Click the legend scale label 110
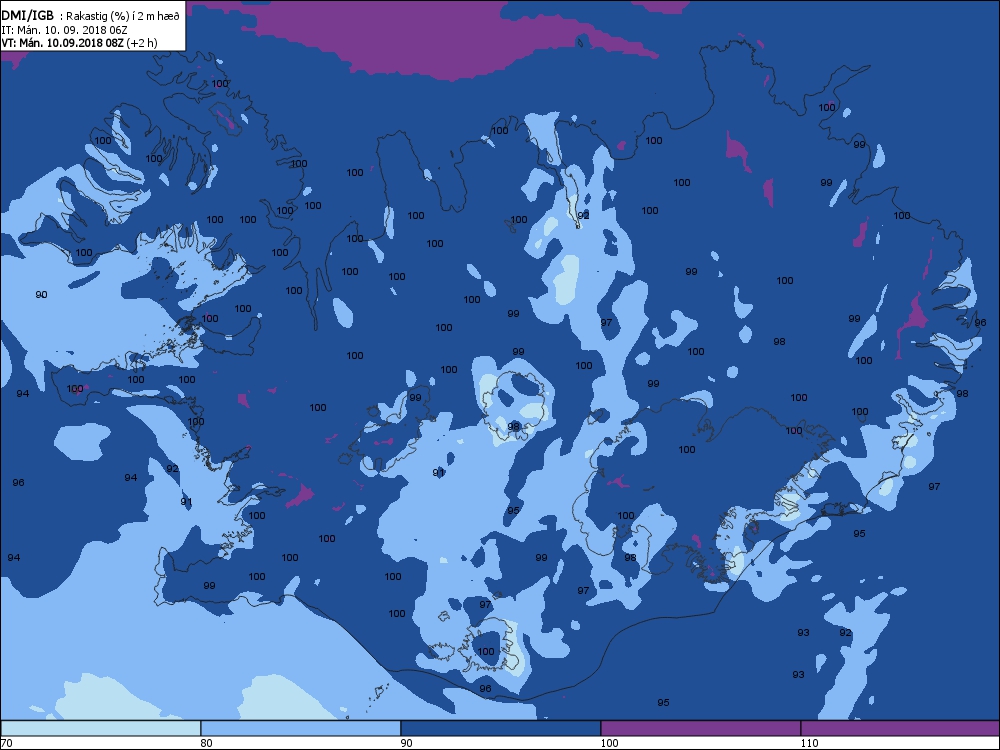The image size is (1000, 750). coord(809,743)
